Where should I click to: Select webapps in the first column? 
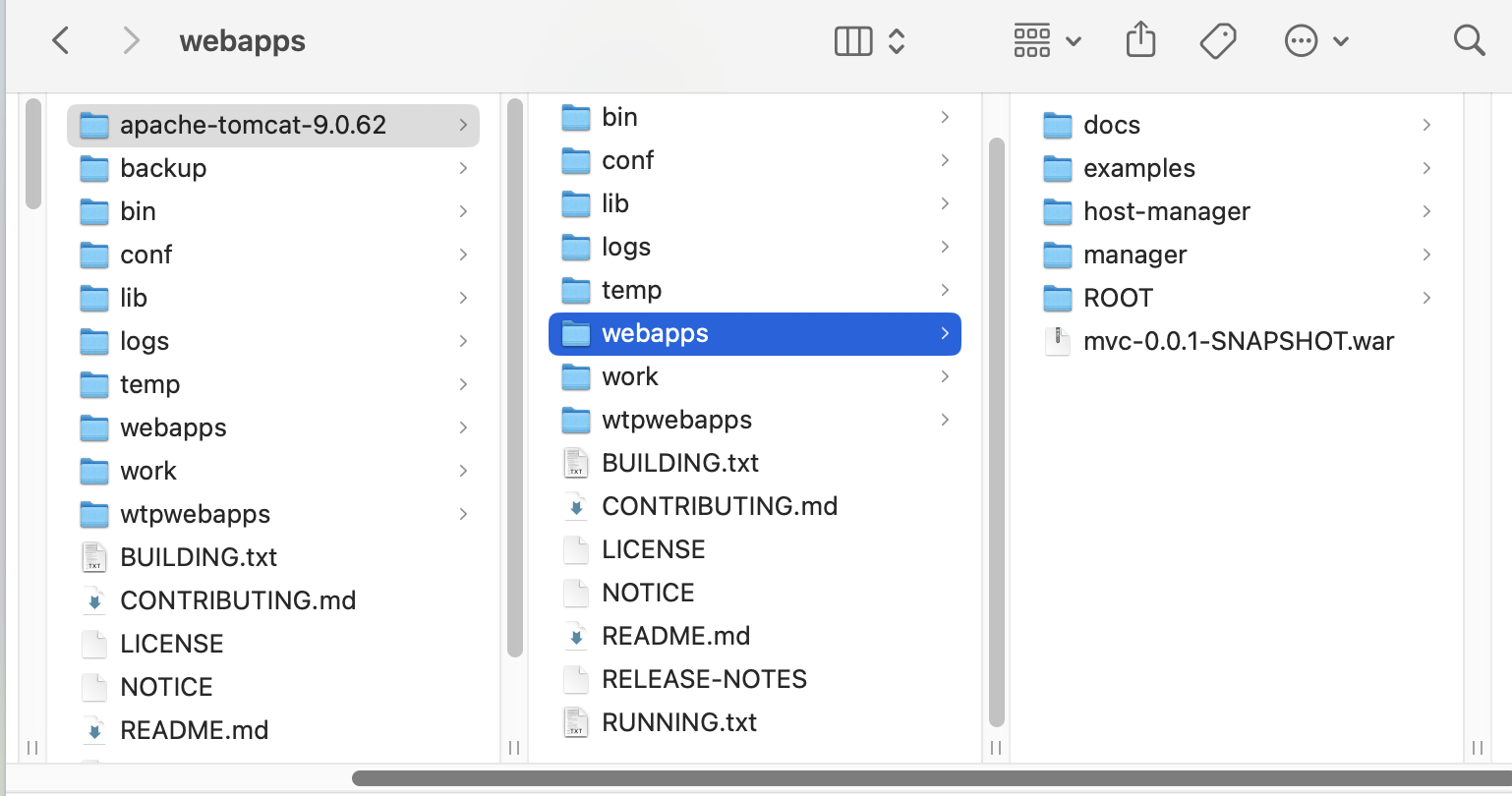pos(173,427)
